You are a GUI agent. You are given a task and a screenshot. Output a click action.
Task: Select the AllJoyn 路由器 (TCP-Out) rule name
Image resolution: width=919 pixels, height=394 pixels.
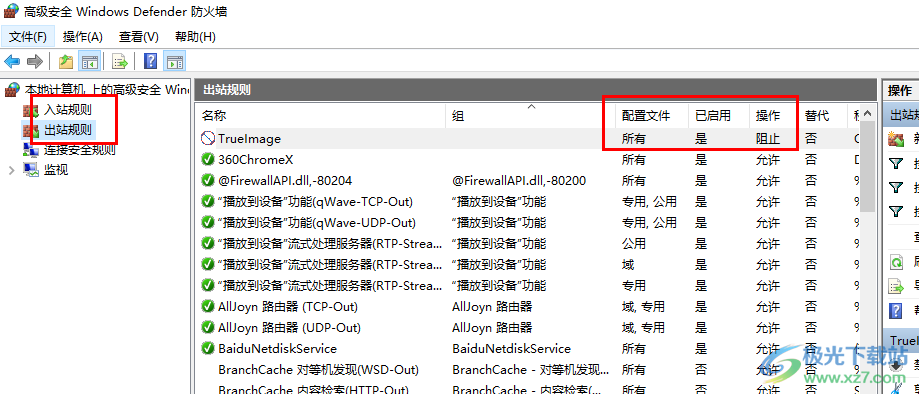tap(288, 306)
